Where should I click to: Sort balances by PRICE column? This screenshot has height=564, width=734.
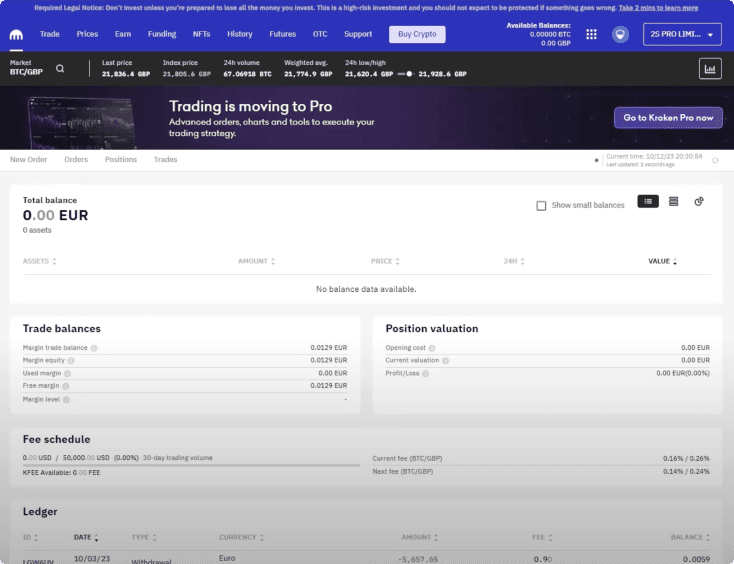coord(385,261)
